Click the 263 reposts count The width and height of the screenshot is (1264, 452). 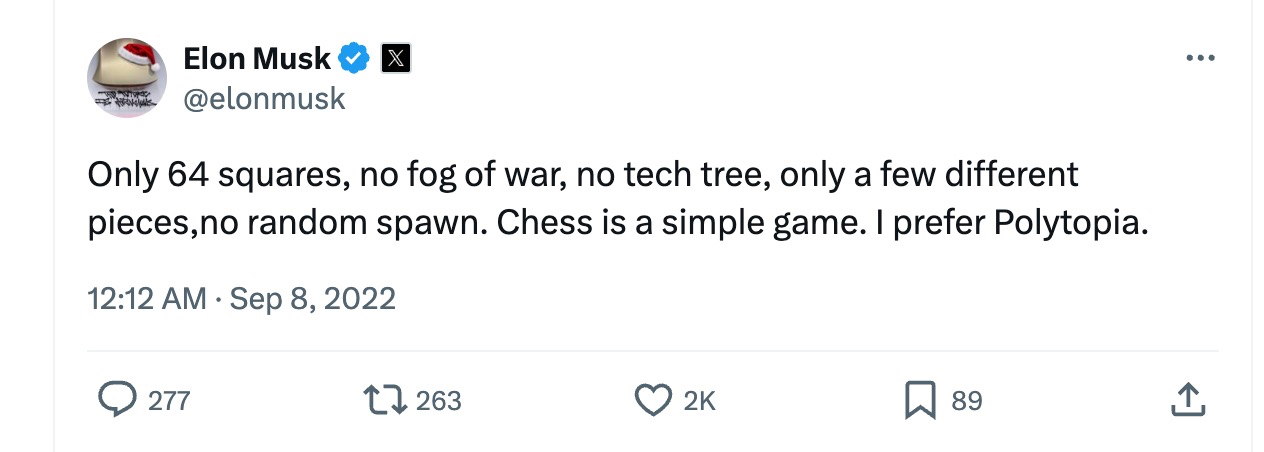[438, 401]
